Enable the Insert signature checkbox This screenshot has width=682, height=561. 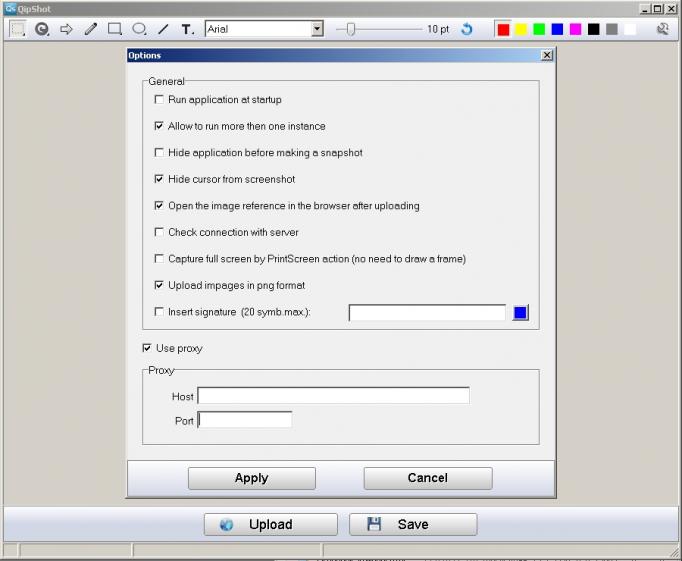coord(159,312)
